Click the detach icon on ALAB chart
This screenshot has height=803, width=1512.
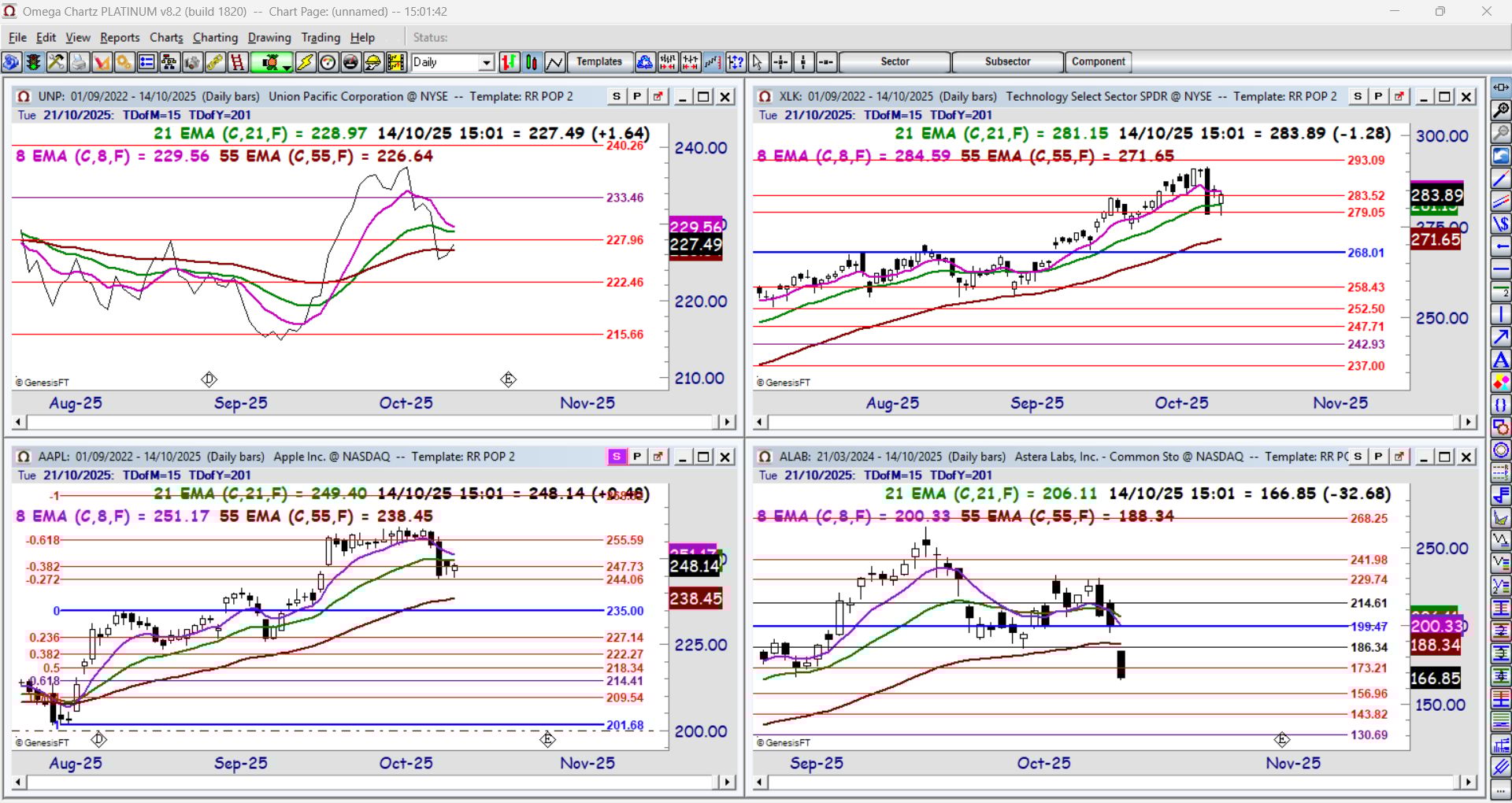pos(1399,457)
